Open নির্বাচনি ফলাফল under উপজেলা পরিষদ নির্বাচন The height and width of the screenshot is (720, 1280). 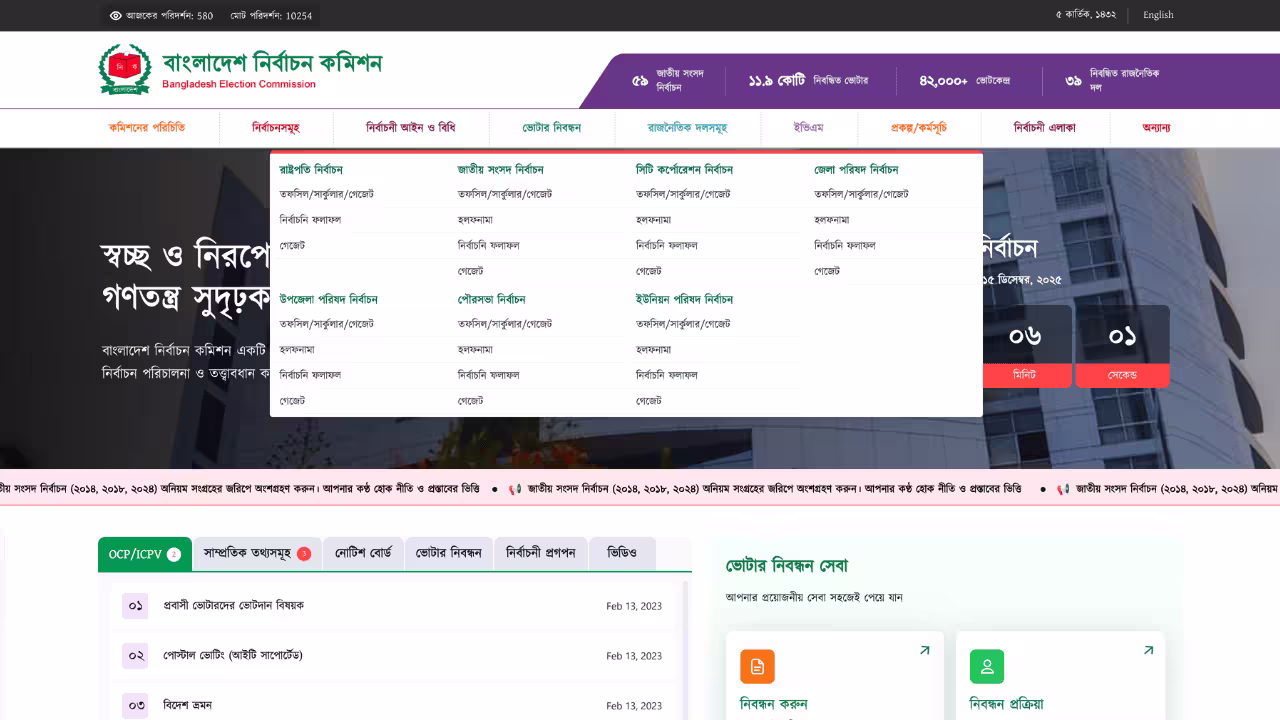click(310, 375)
